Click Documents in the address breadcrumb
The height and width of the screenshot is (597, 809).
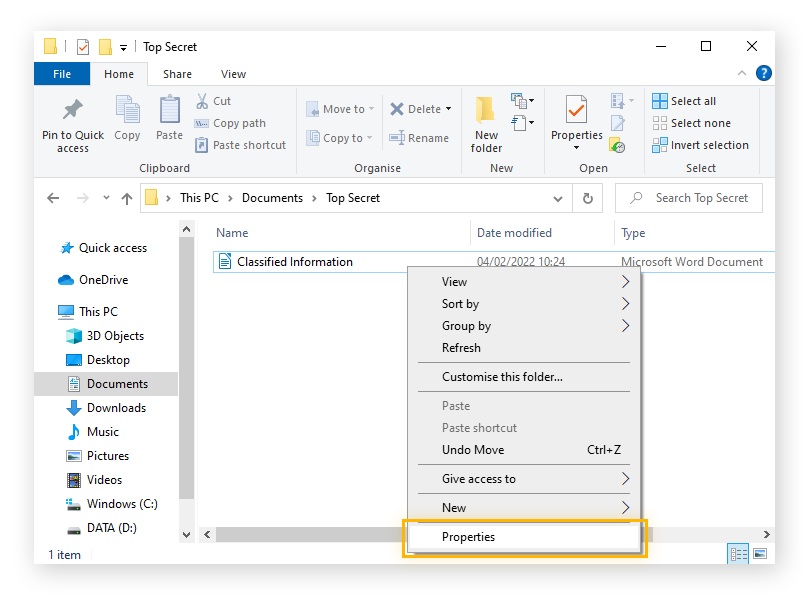point(272,198)
